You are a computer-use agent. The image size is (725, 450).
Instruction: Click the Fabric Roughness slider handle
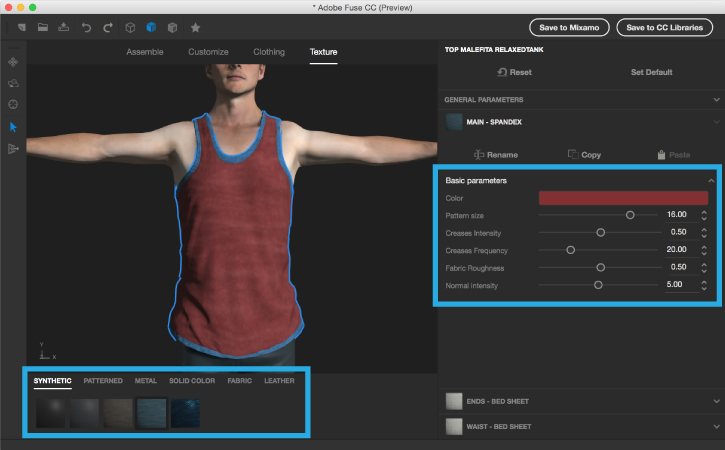click(600, 267)
